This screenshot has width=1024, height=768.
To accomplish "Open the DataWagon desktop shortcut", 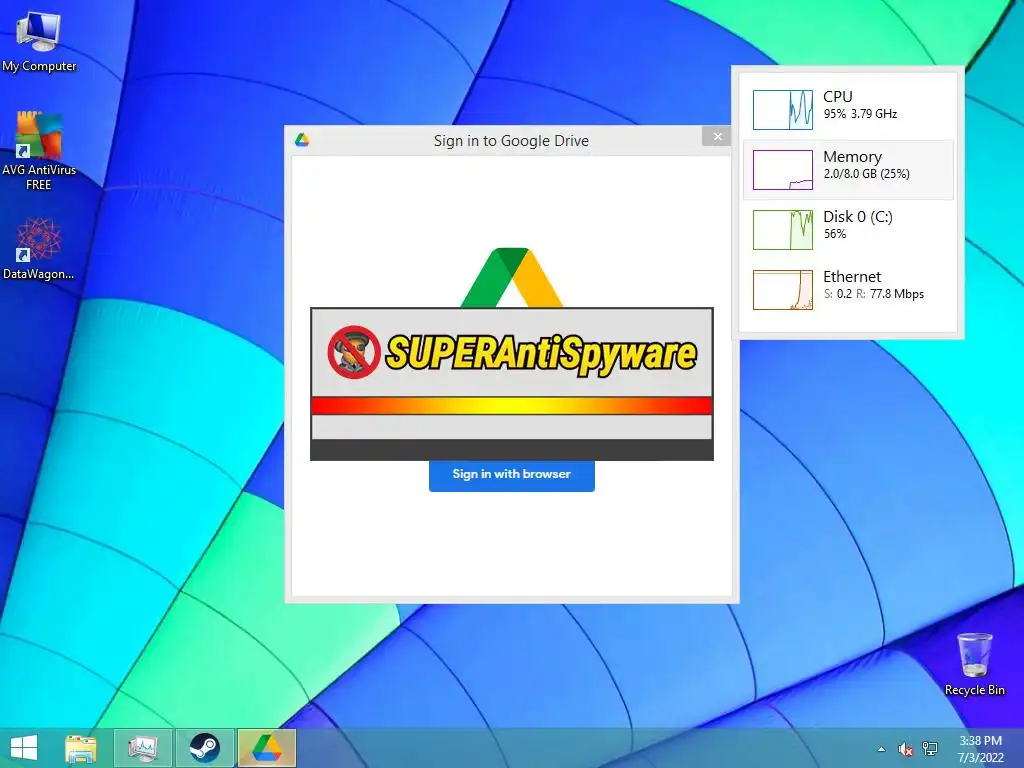I will coord(39,249).
